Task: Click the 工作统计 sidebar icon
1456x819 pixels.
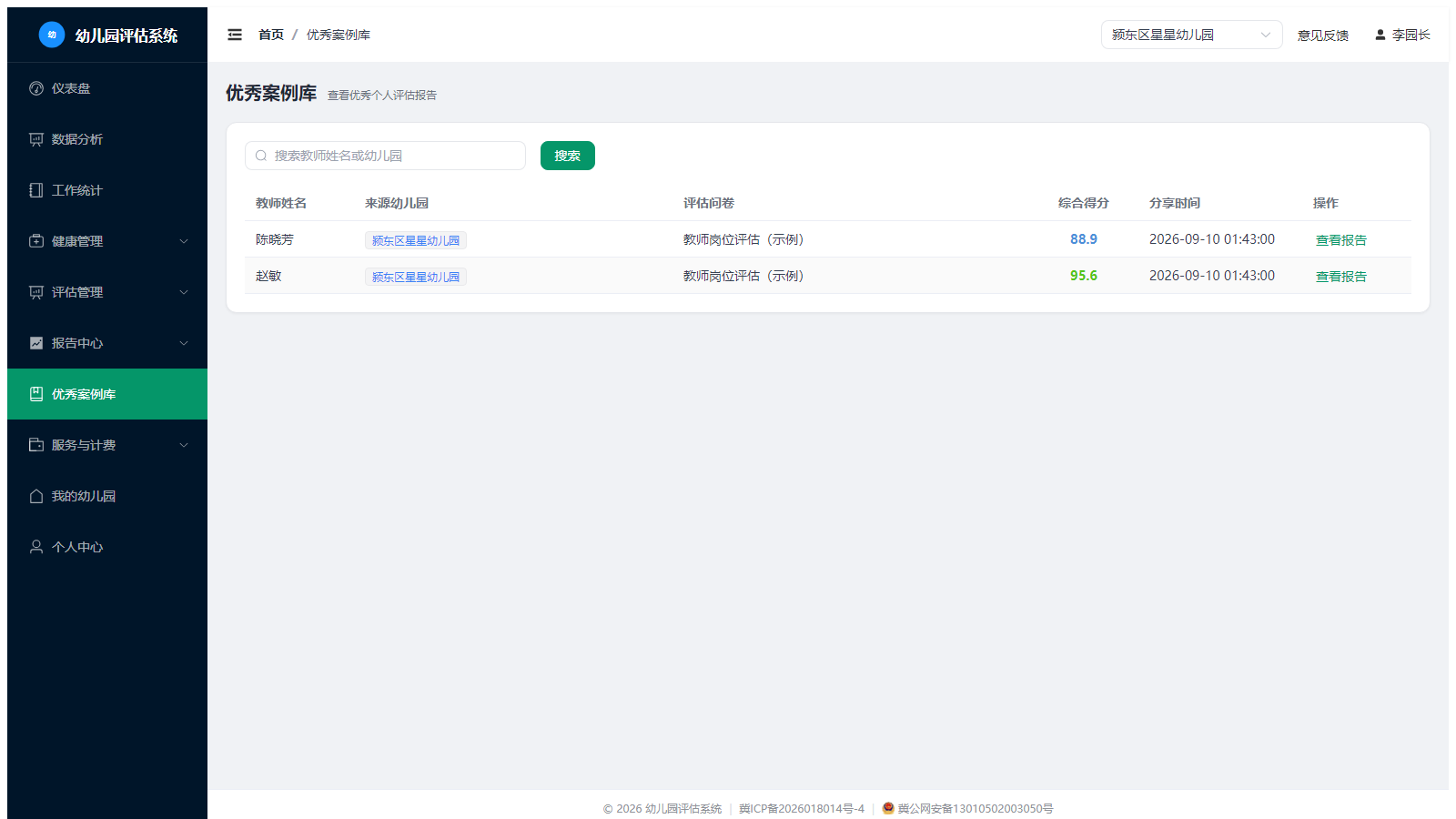Action: pyautogui.click(x=36, y=190)
